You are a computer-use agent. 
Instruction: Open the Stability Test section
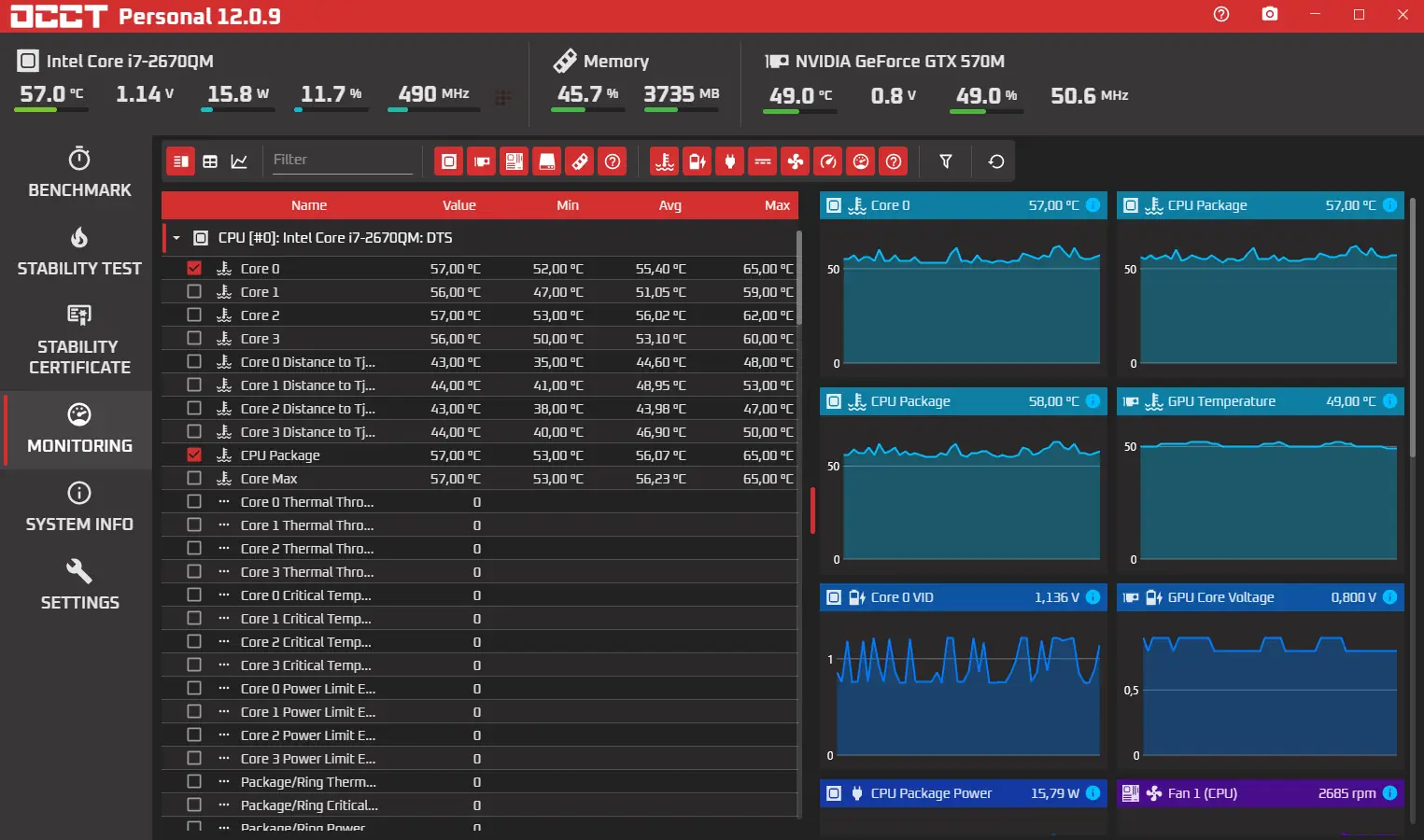(79, 251)
